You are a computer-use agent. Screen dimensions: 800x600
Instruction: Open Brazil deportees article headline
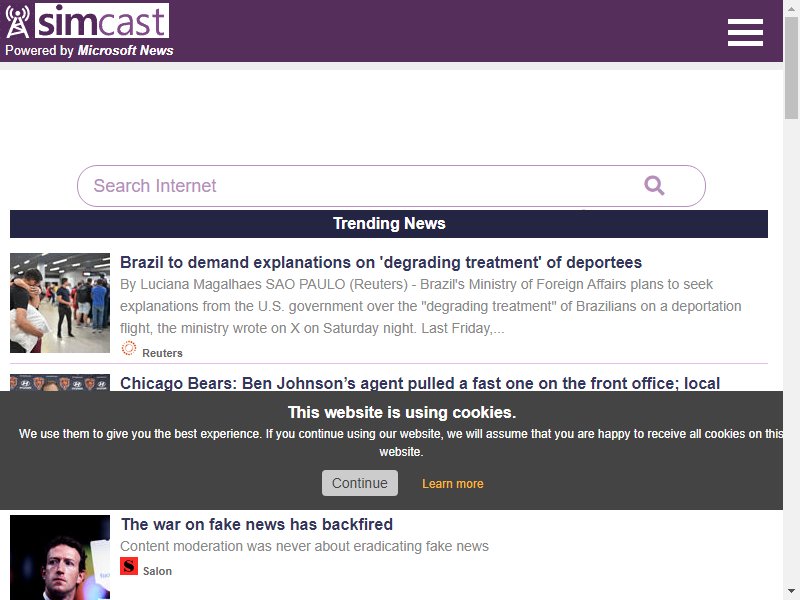coord(381,262)
